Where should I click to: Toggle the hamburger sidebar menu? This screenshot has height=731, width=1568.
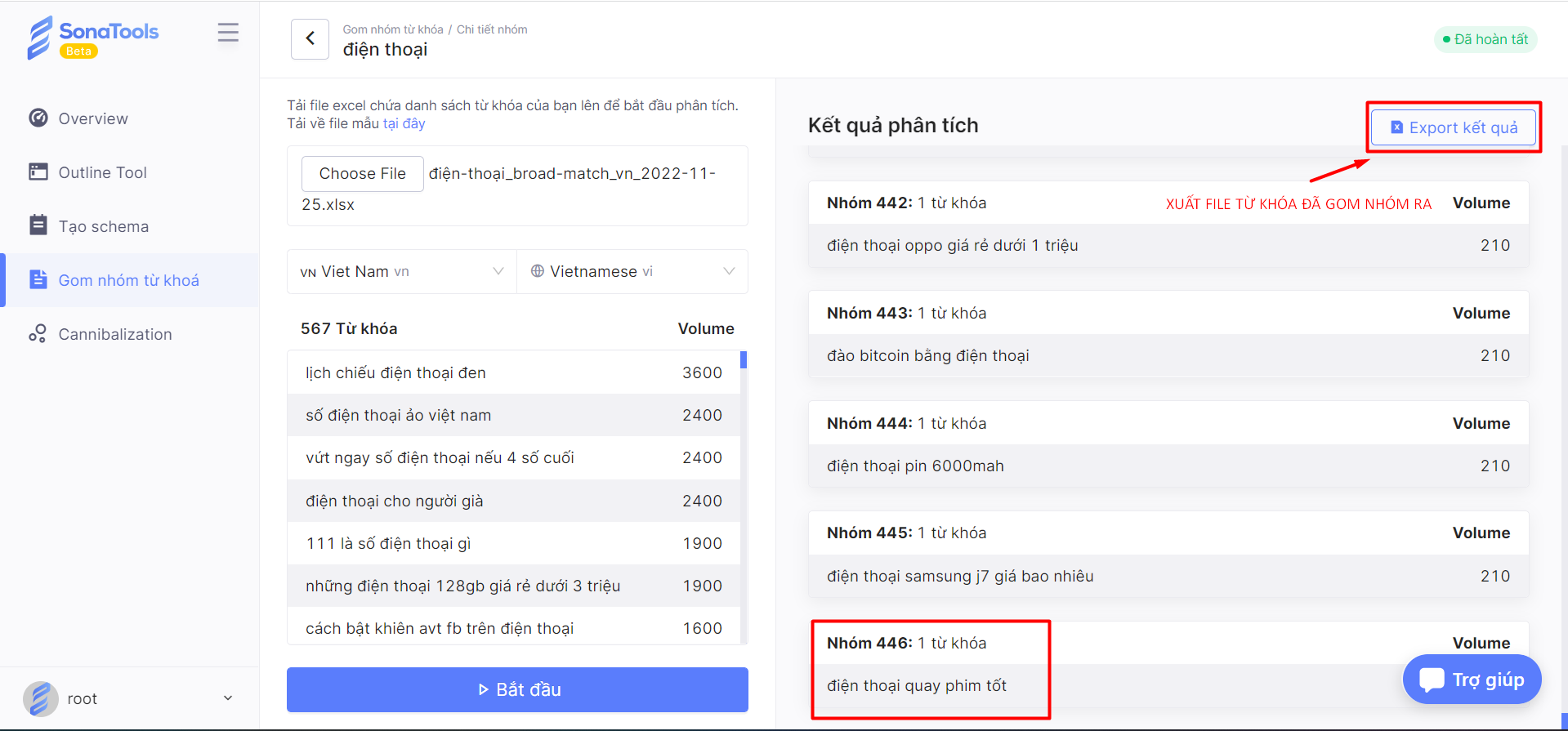[x=228, y=33]
